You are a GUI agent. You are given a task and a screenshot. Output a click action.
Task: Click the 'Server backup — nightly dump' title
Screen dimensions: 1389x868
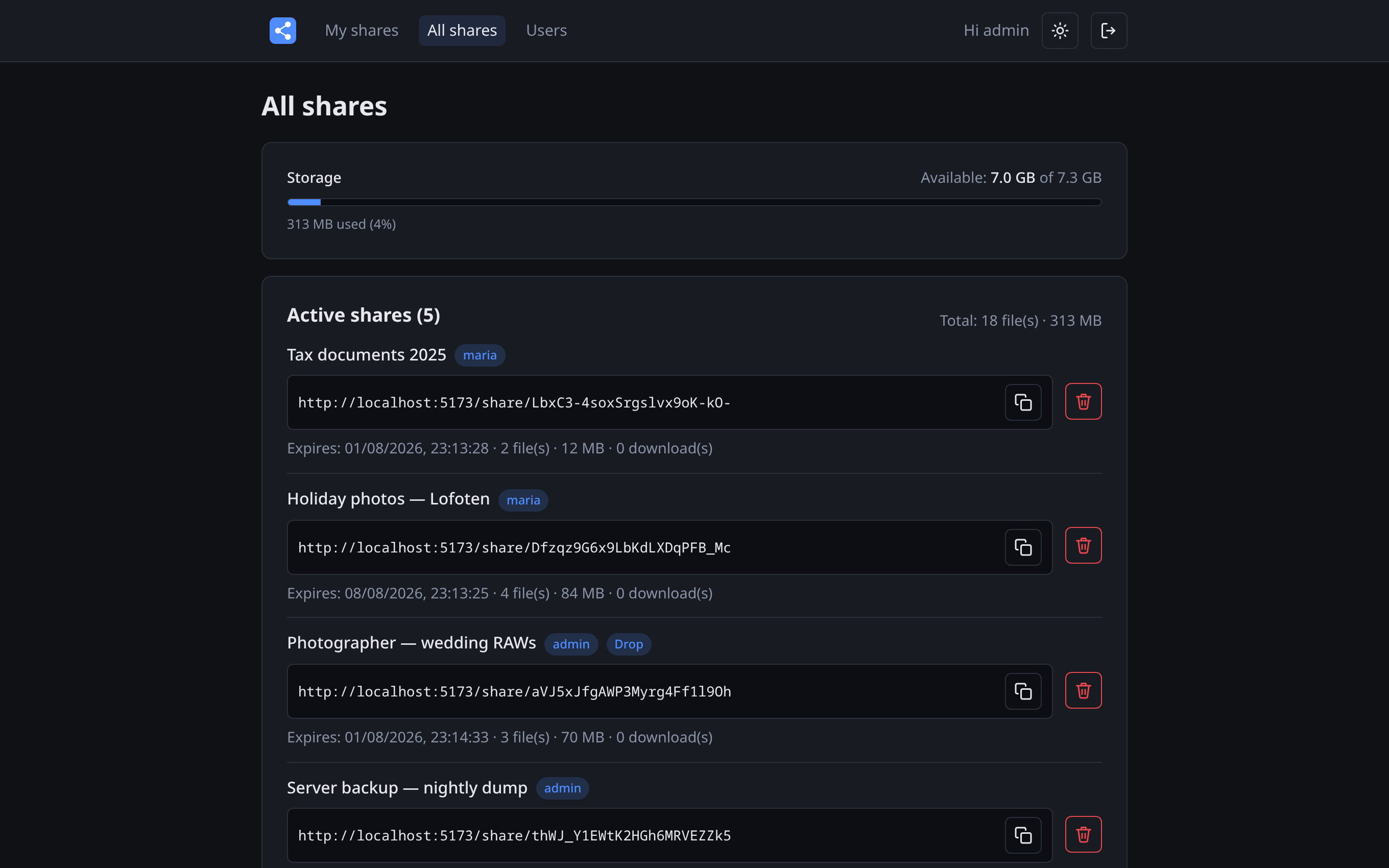tap(407, 788)
